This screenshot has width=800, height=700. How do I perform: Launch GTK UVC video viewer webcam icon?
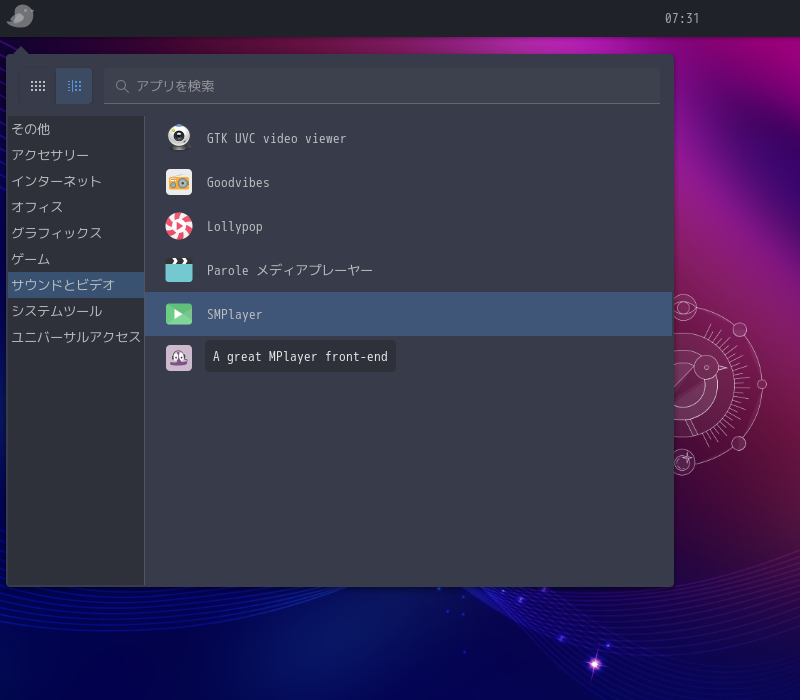(x=179, y=138)
